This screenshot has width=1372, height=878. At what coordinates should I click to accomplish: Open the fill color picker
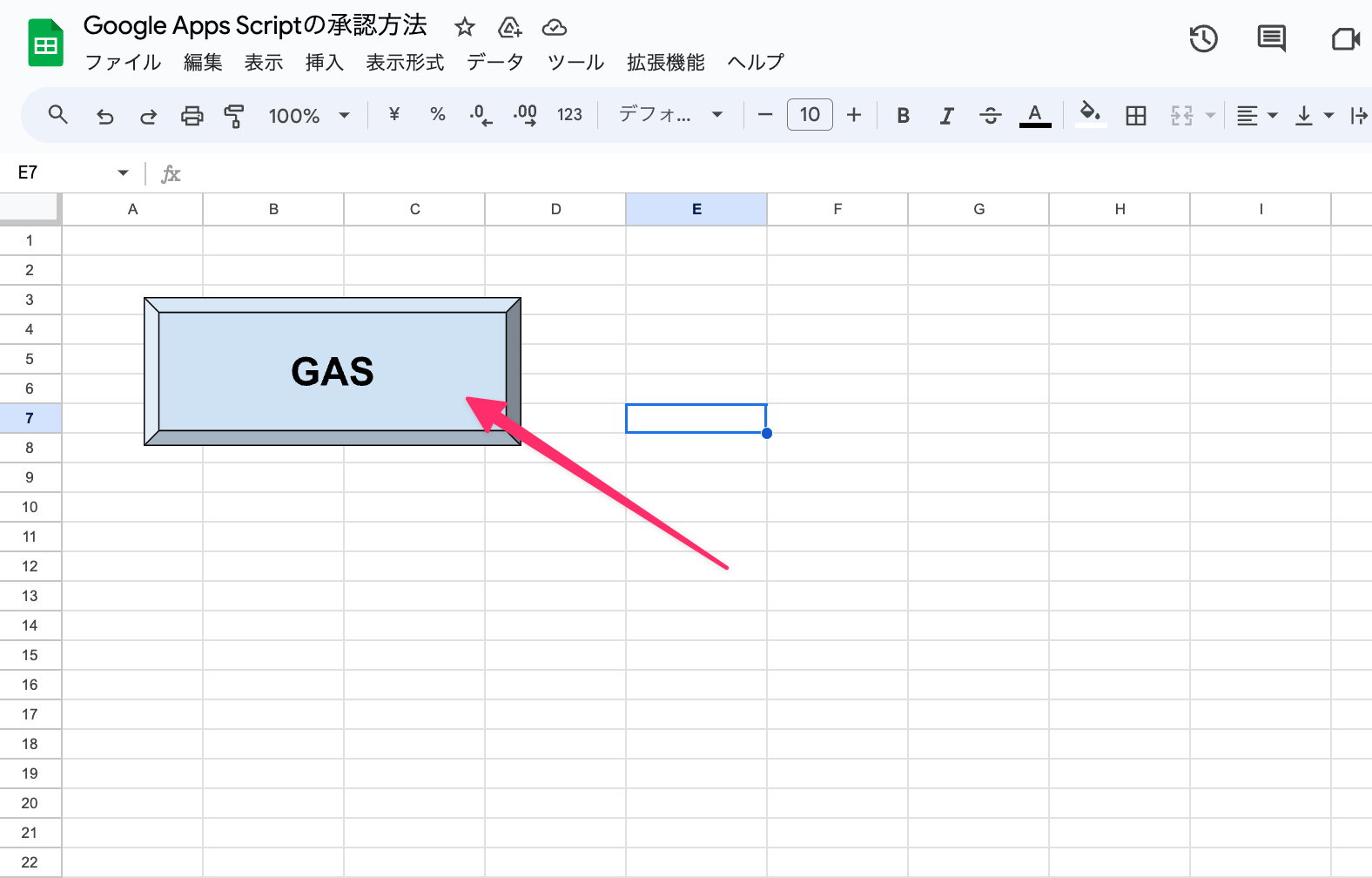1090,115
